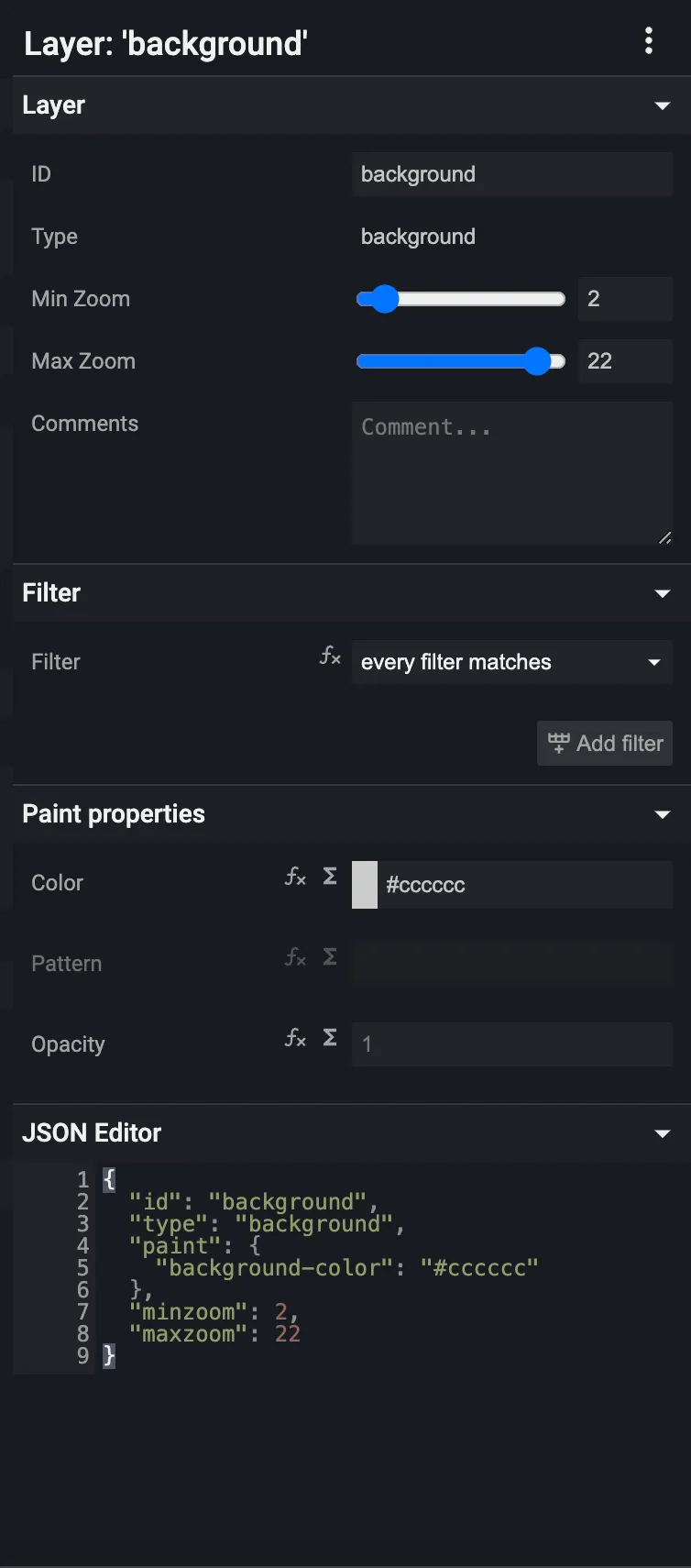Screen dimensions: 691x1568
Task: Click the Add filter button
Action: 605,743
